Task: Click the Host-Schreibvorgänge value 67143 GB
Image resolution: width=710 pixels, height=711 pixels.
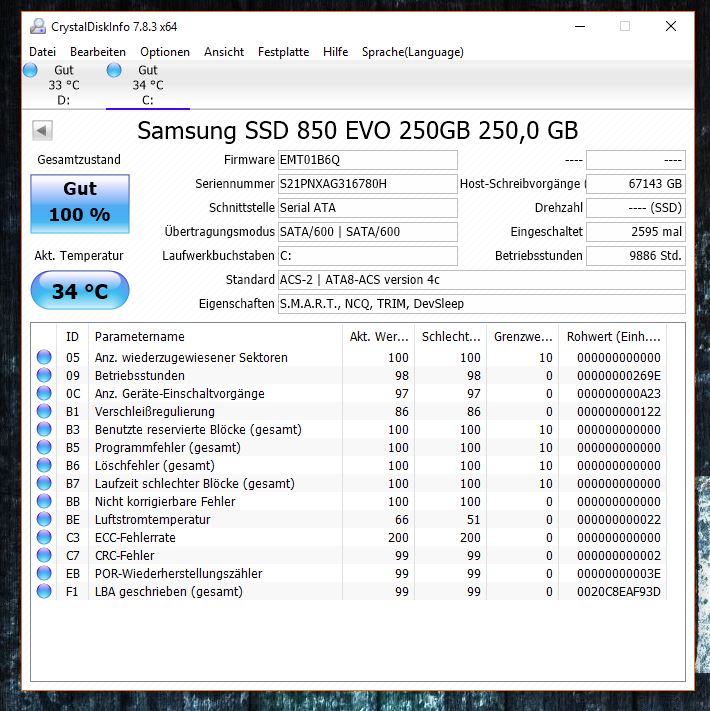Action: 636,184
